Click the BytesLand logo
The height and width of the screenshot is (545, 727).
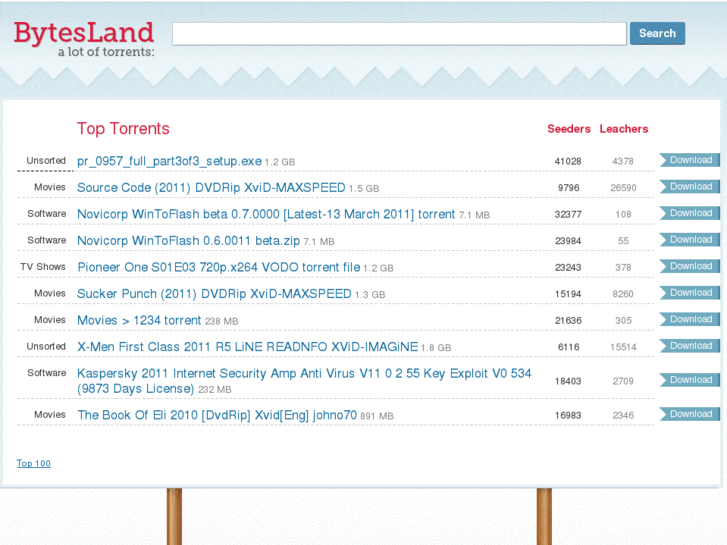pos(83,33)
